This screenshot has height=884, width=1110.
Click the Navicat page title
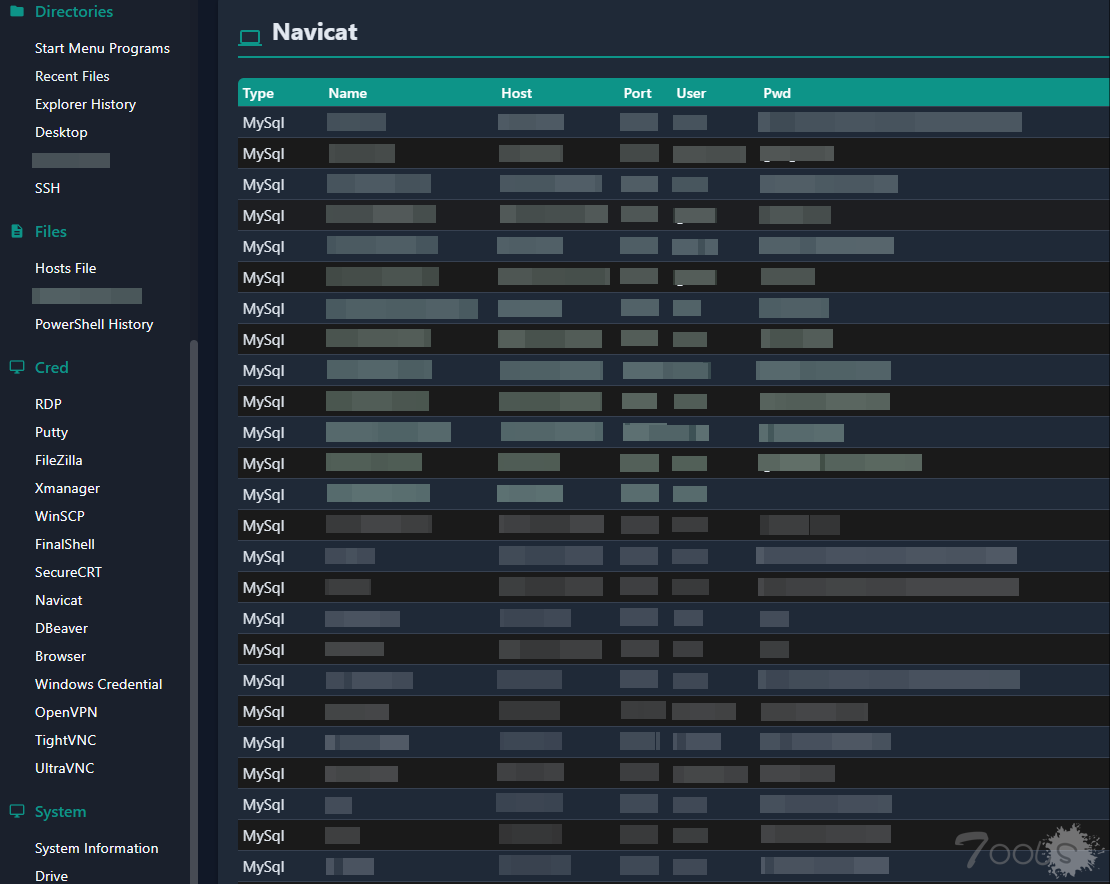[x=314, y=32]
